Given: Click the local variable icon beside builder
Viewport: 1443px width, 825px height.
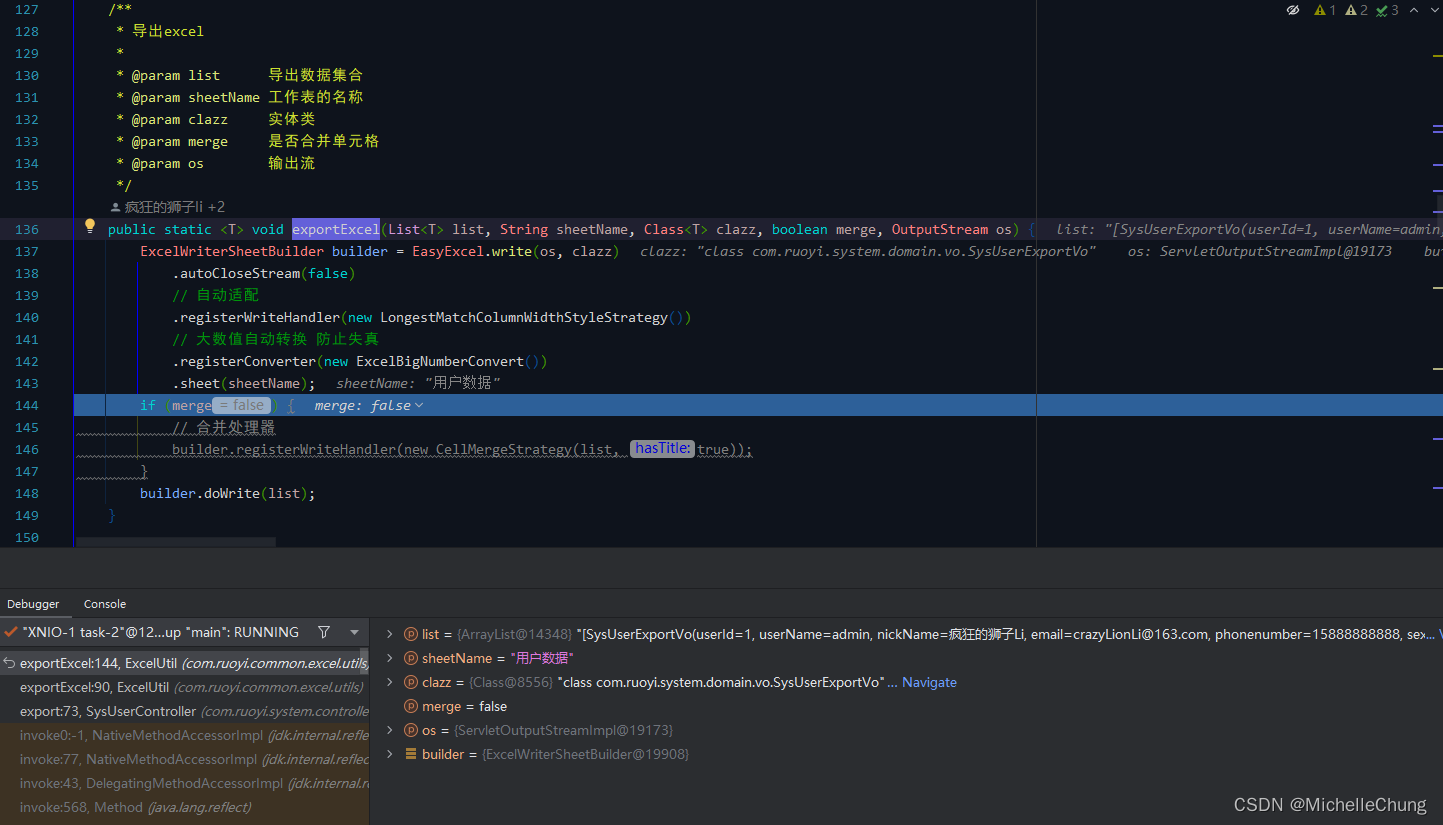Looking at the screenshot, I should [x=410, y=754].
